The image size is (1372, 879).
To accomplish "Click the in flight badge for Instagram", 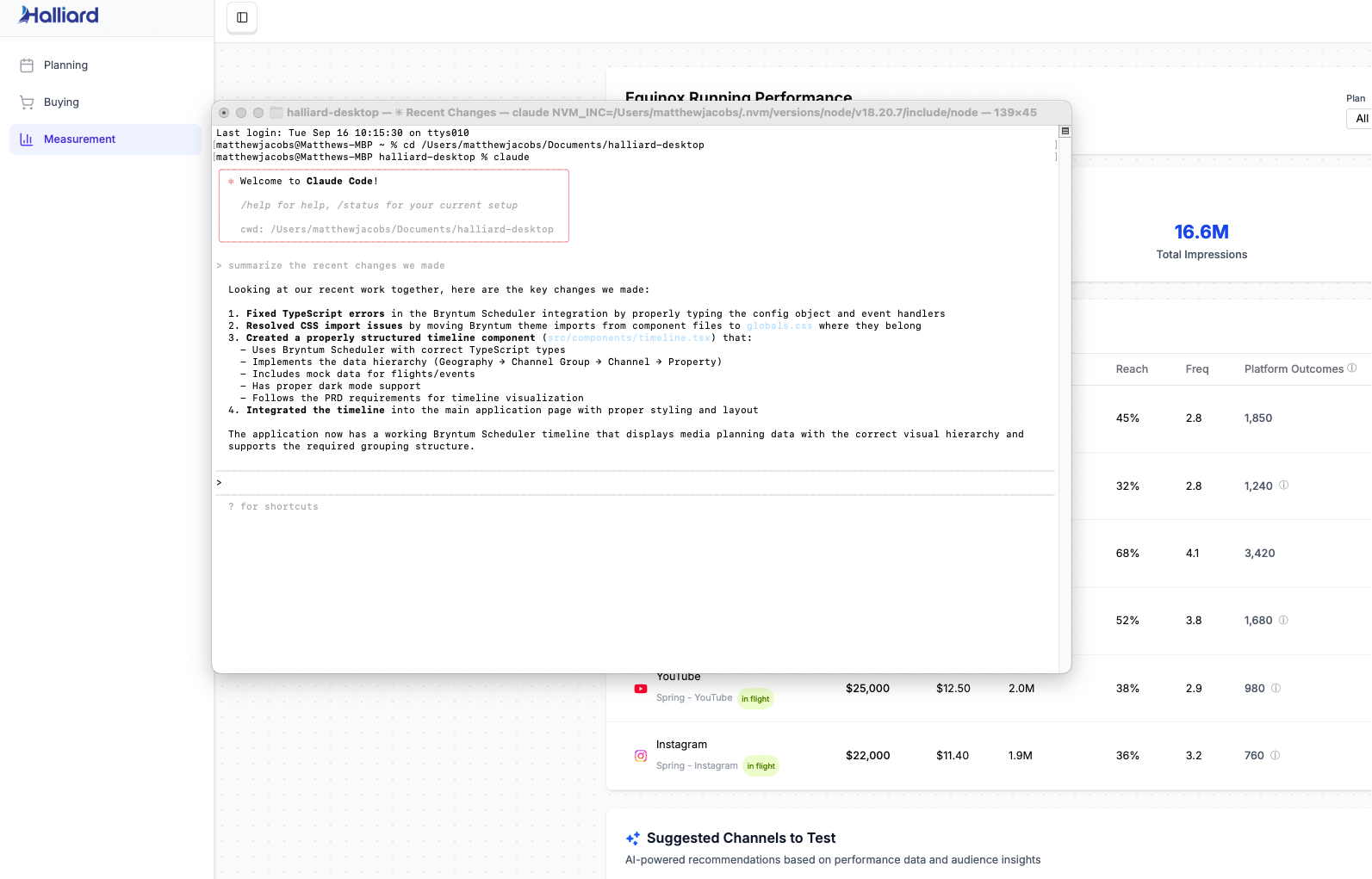I will coord(760,766).
